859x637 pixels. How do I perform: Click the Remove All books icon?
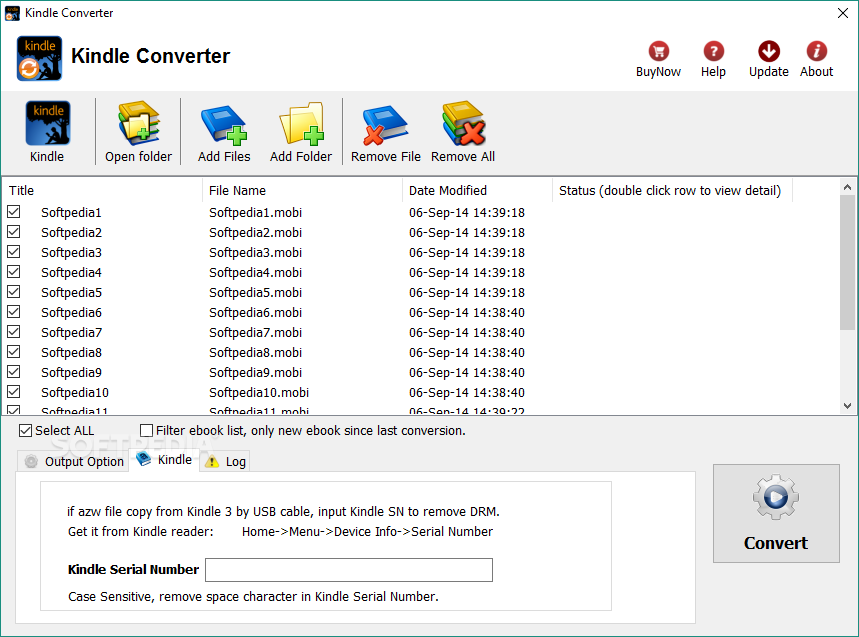pos(463,123)
